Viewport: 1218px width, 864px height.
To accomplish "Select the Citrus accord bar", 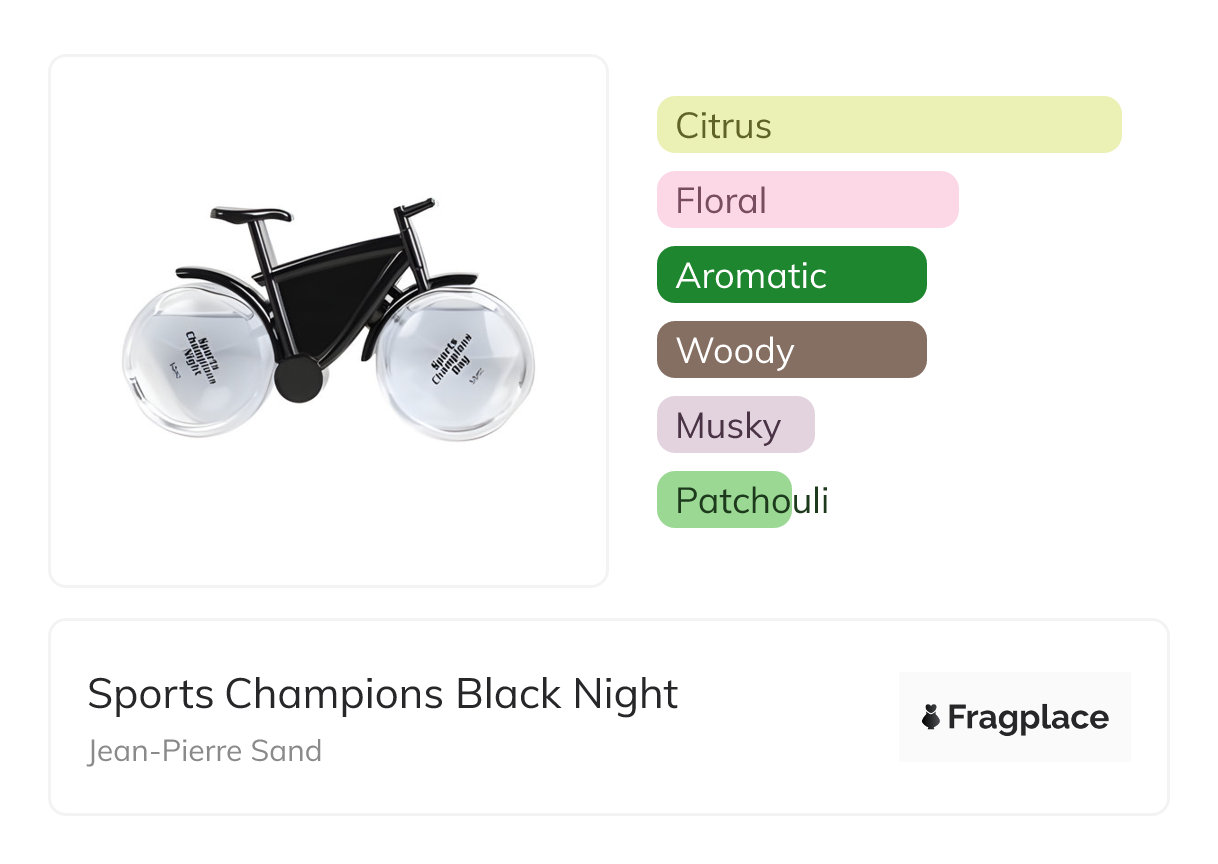I will [888, 125].
